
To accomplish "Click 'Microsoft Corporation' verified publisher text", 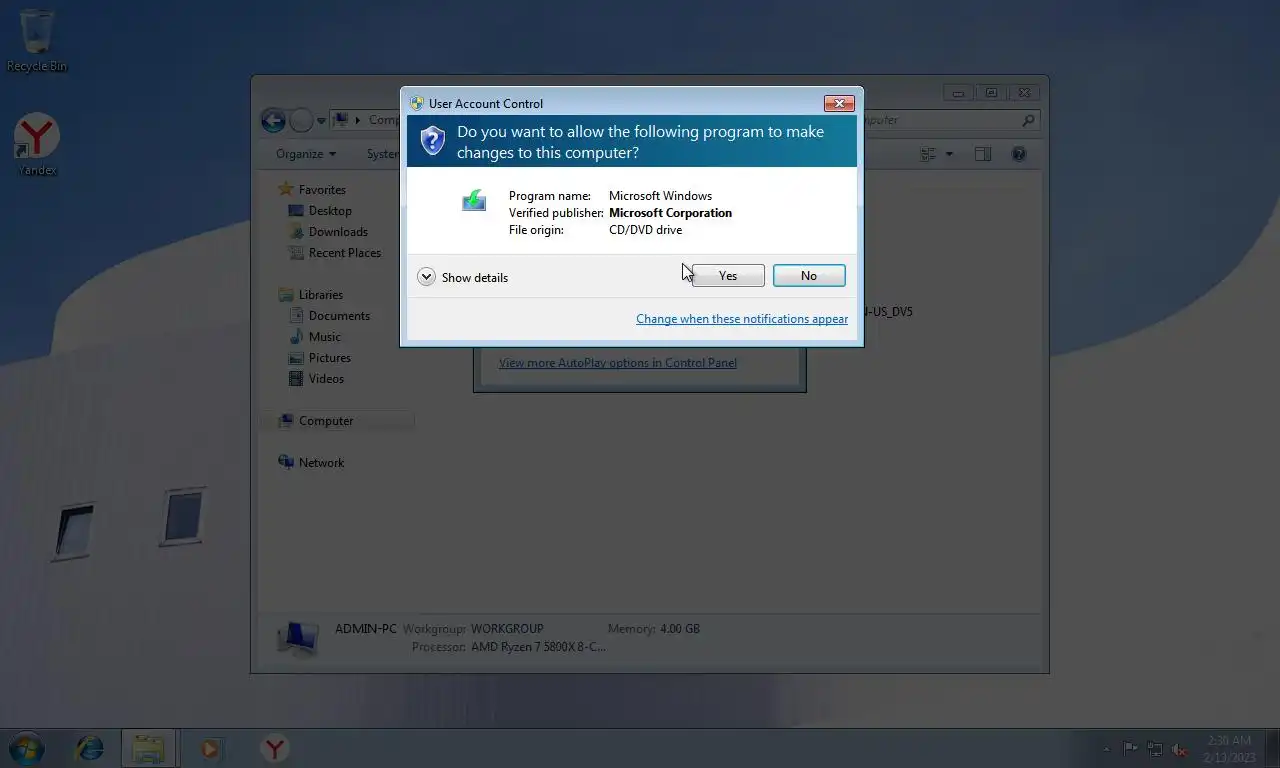I will [670, 213].
